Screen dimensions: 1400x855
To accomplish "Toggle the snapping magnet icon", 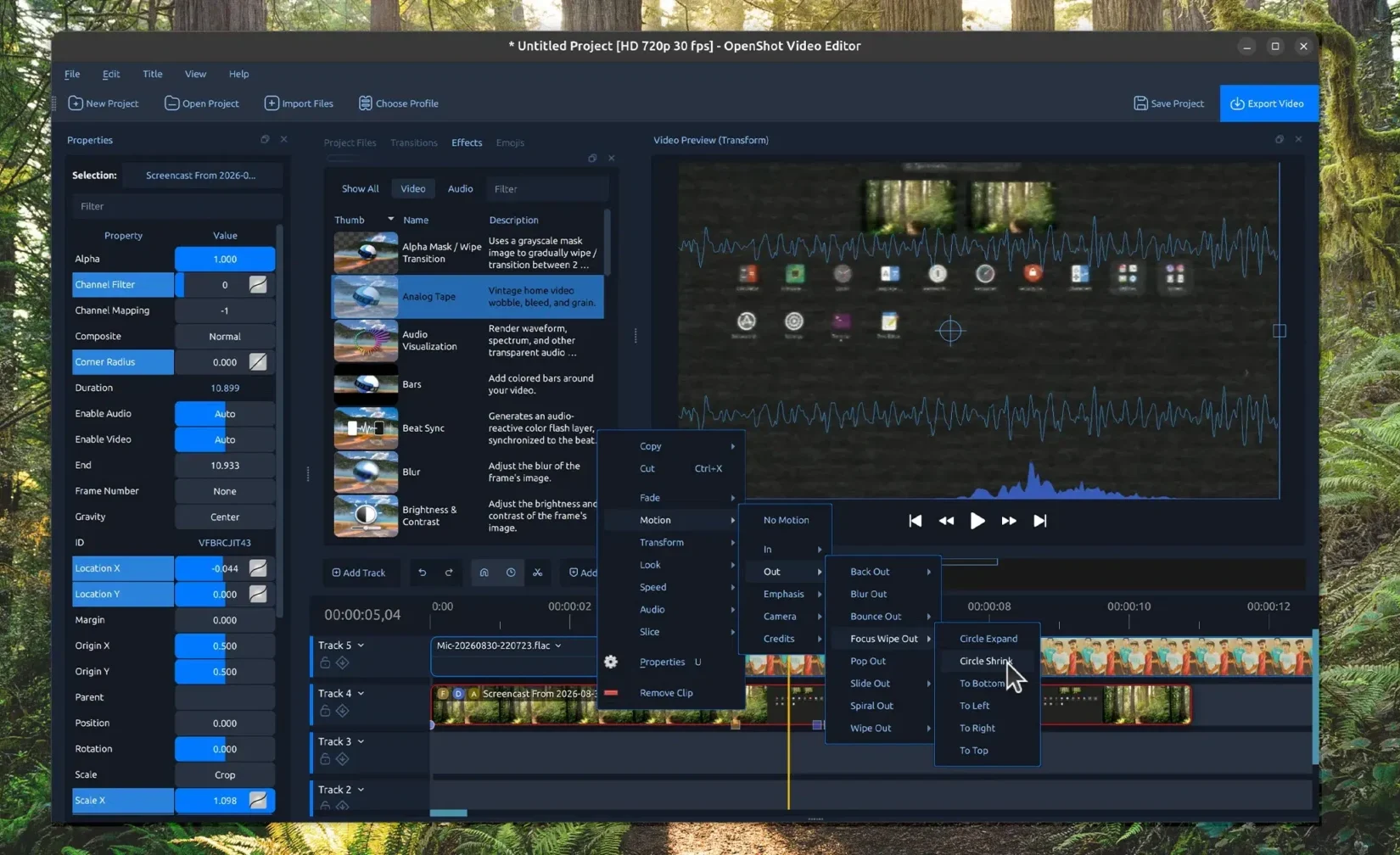I will pos(484,573).
